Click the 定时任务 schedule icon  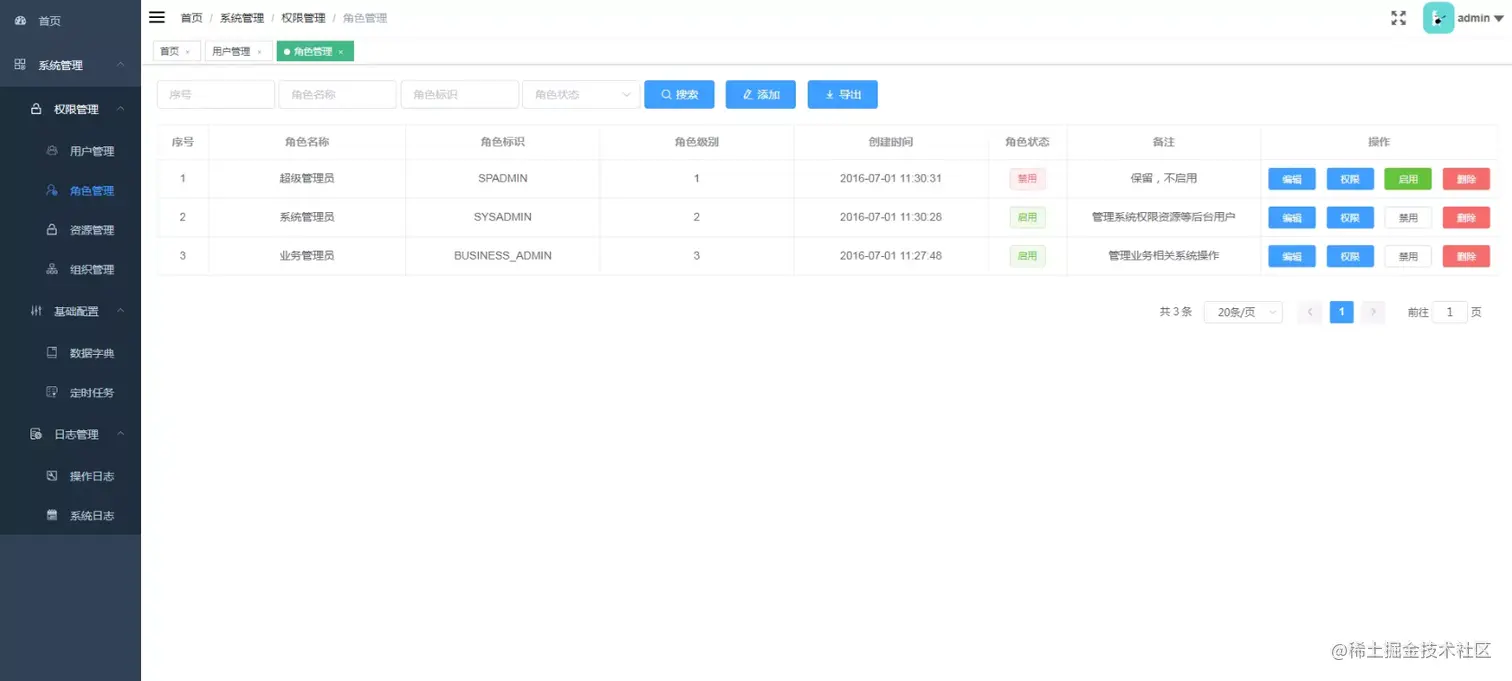pyautogui.click(x=52, y=392)
